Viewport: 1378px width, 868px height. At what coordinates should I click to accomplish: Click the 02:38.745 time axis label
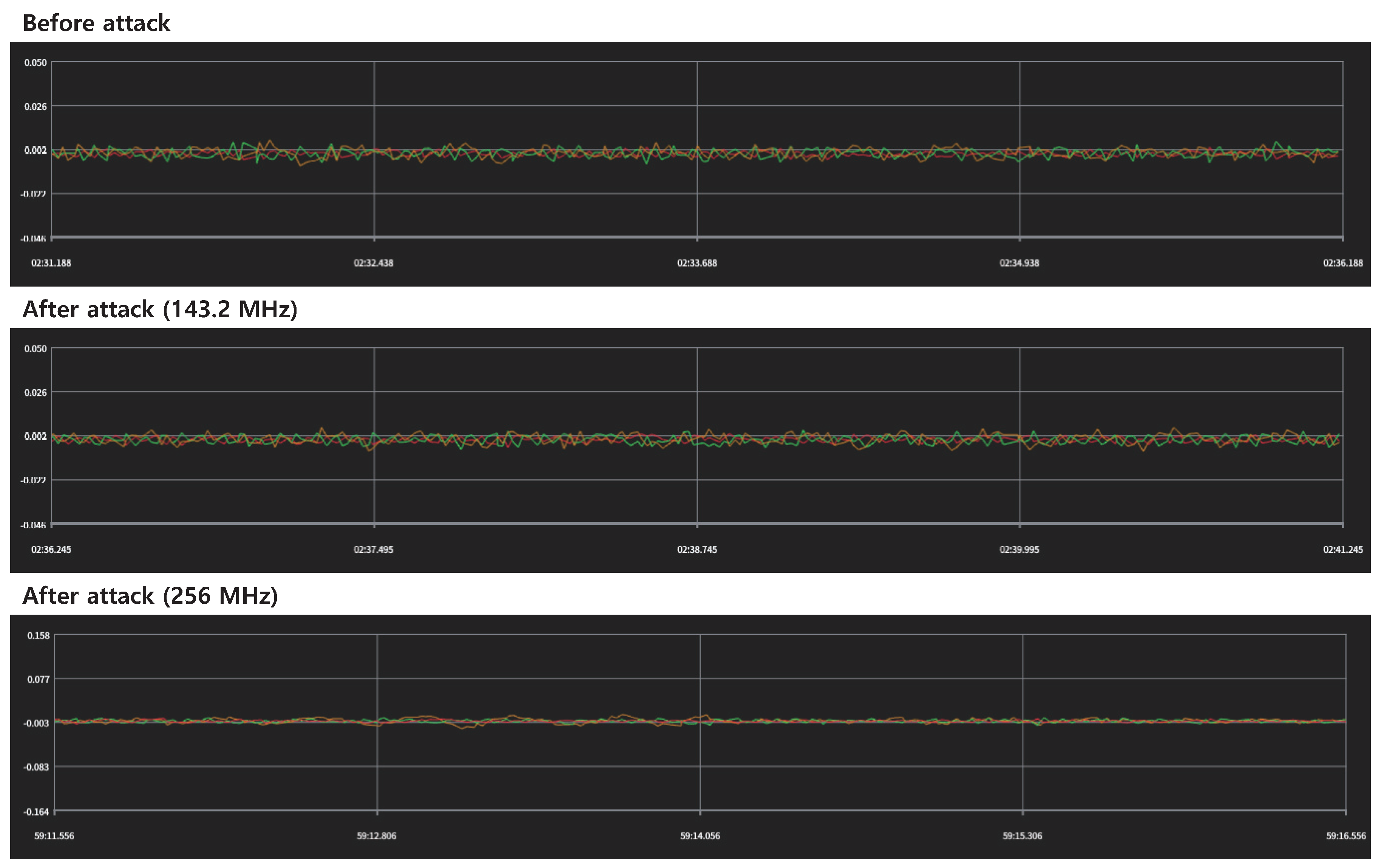pyautogui.click(x=697, y=549)
